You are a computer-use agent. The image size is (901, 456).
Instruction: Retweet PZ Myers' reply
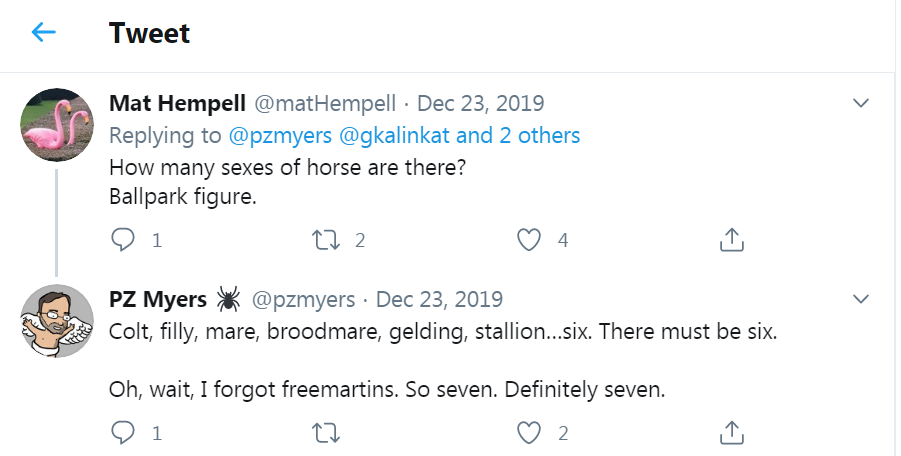pyautogui.click(x=325, y=433)
